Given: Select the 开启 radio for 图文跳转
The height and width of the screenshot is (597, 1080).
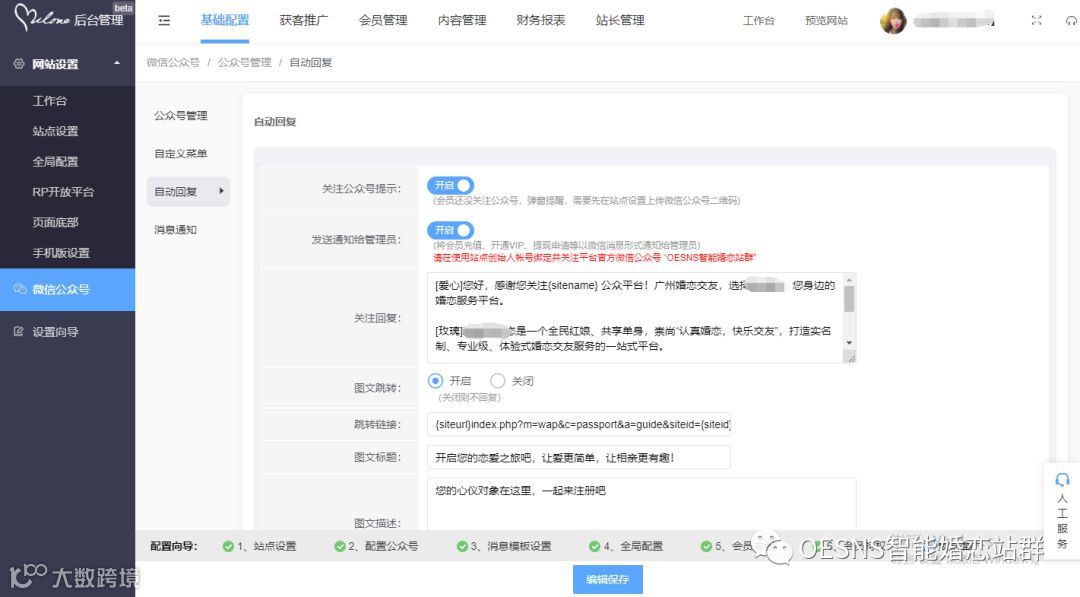Looking at the screenshot, I should click(x=435, y=381).
